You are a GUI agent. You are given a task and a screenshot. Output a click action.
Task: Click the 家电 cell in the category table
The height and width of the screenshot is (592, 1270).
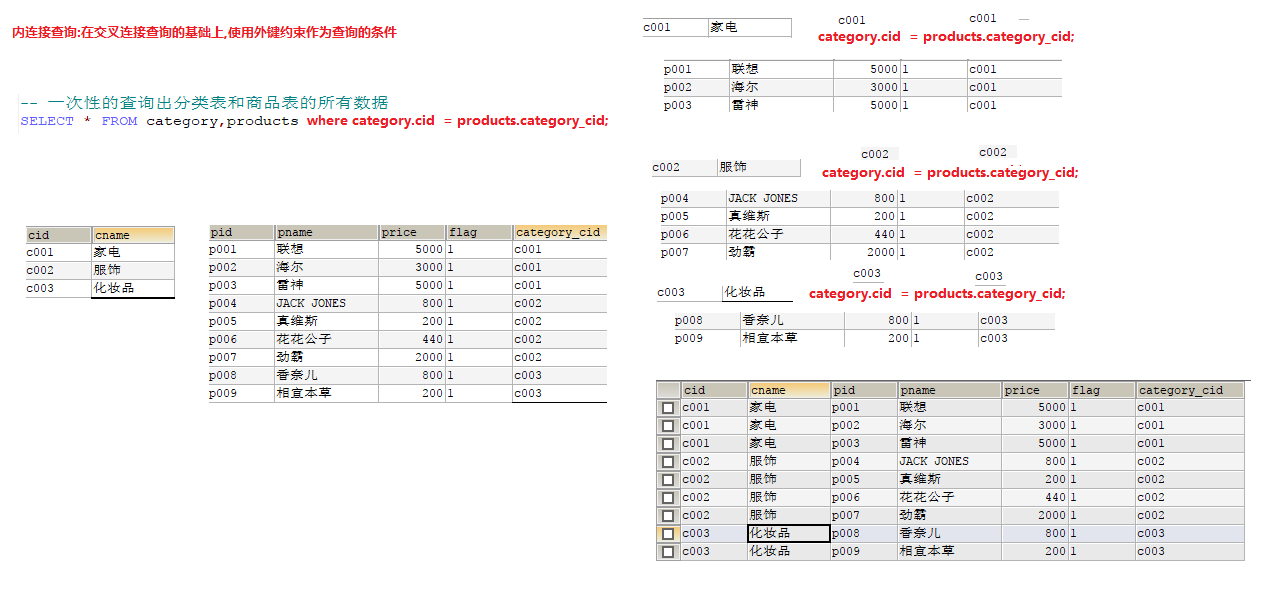[x=133, y=252]
